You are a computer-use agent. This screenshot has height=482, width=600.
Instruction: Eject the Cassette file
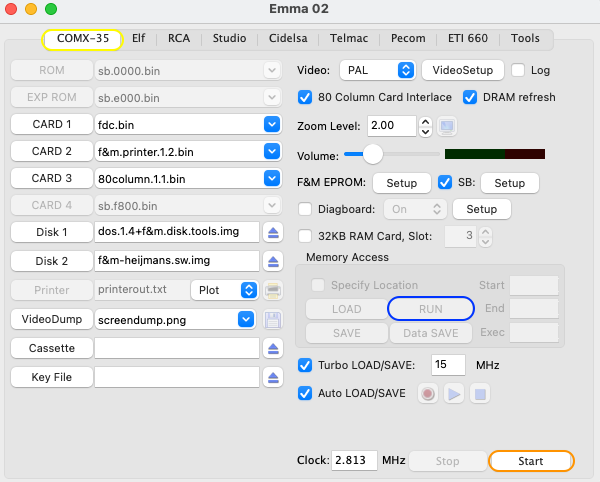273,348
